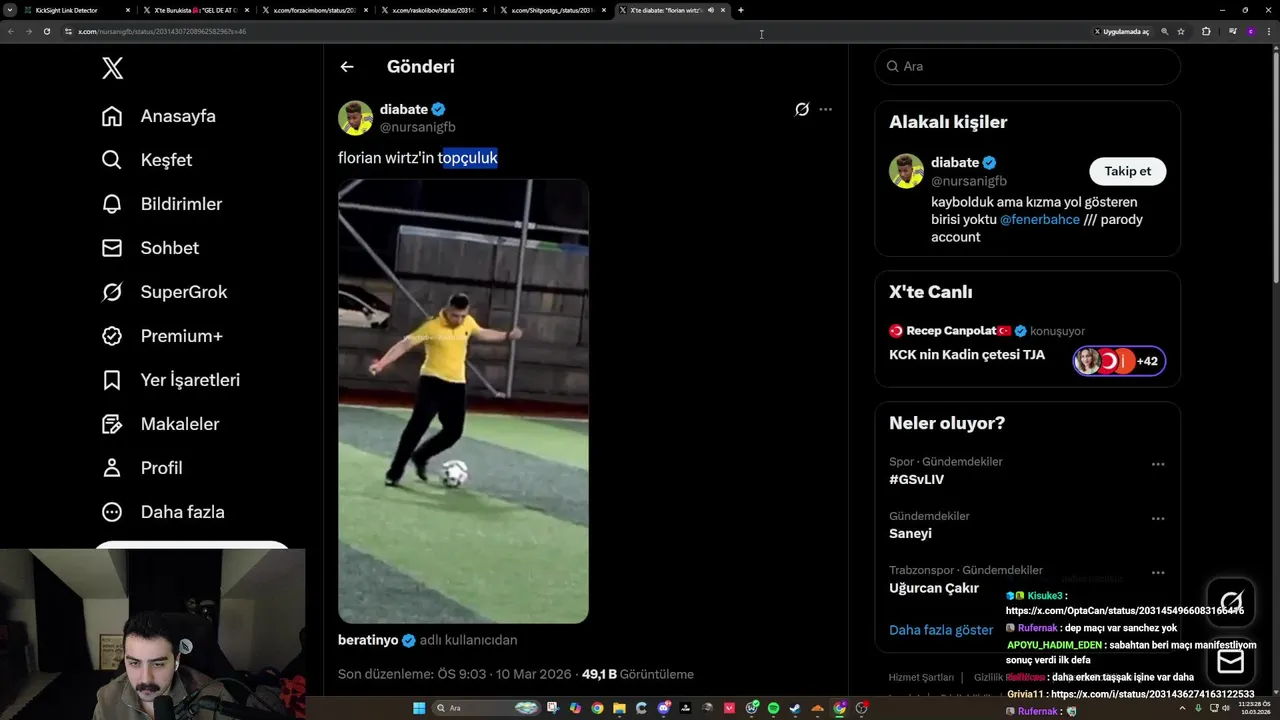This screenshot has width=1280, height=720.
Task: Open diabate avatar in Alakalı kişiler
Action: point(906,171)
